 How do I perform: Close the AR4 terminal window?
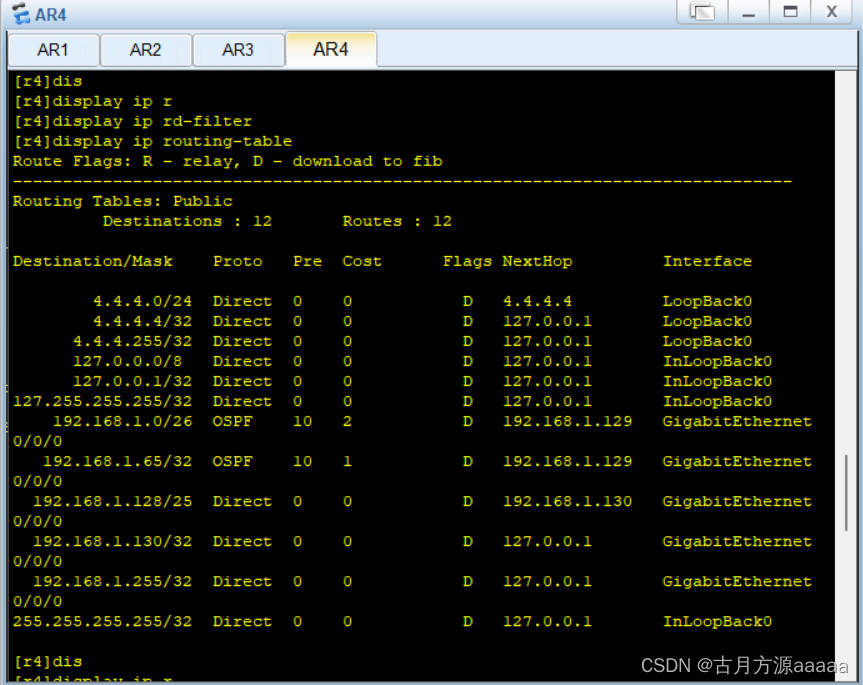(832, 12)
